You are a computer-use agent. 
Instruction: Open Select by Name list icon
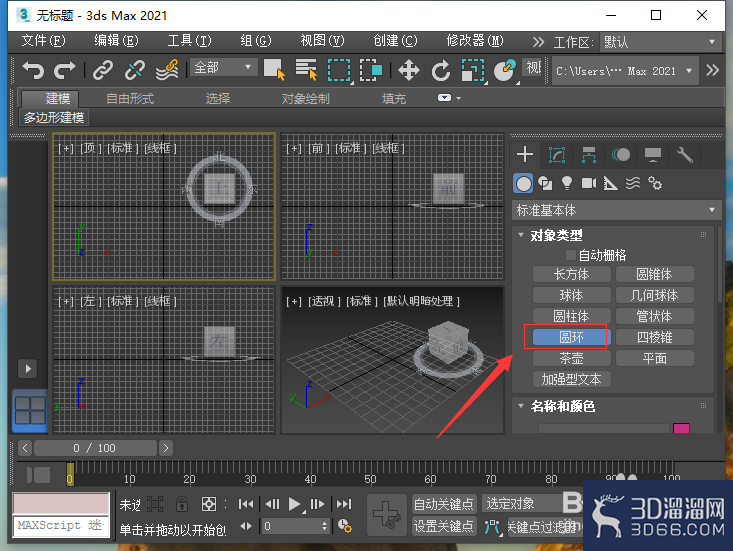click(306, 70)
